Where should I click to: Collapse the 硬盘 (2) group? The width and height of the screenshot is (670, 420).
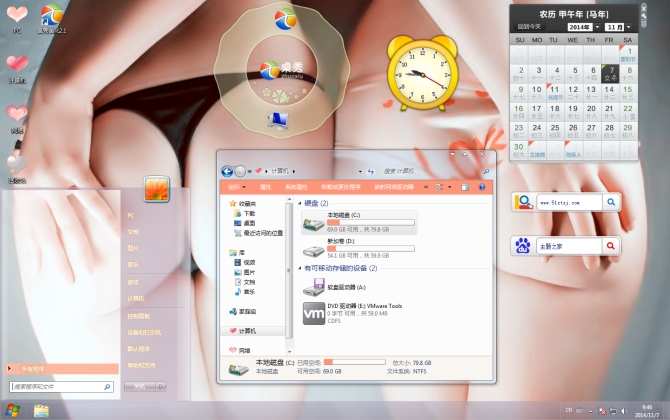click(300, 203)
